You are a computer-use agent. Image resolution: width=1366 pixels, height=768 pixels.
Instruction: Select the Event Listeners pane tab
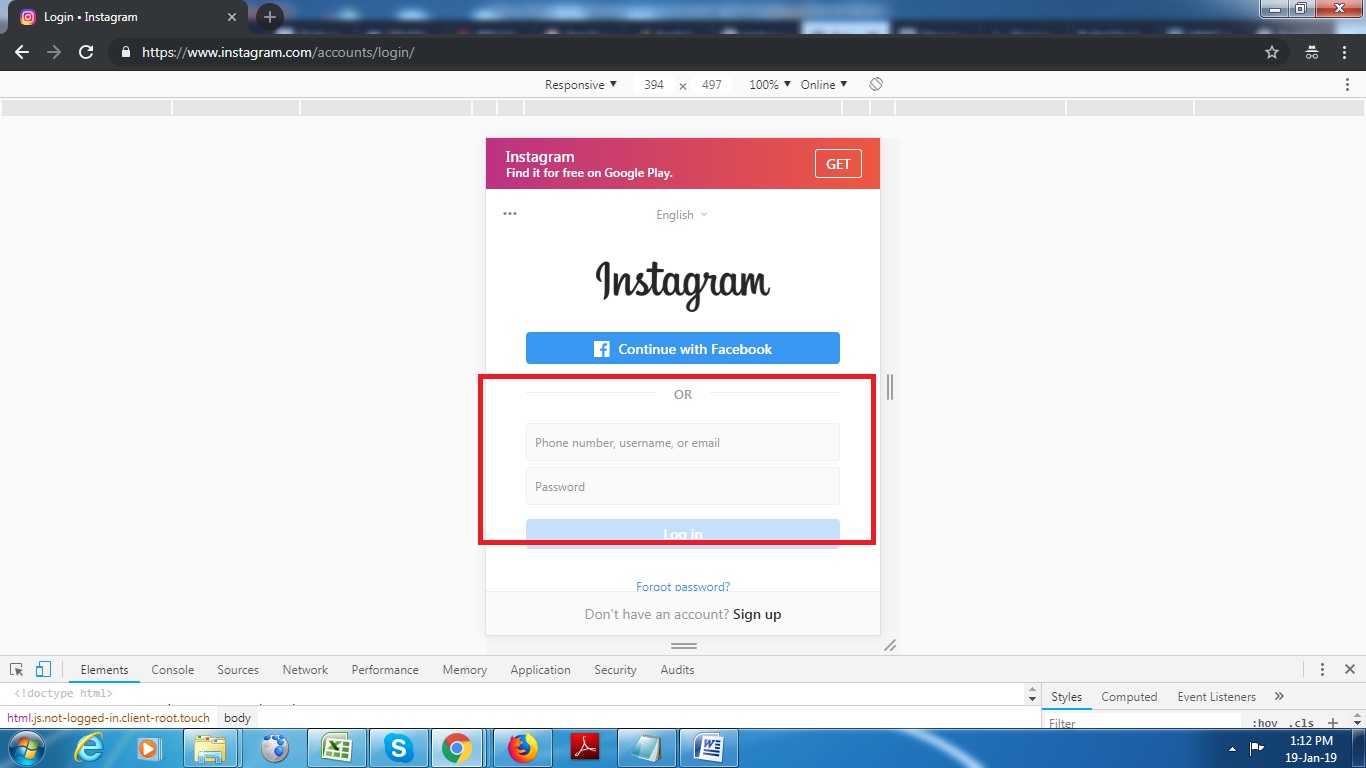coord(1216,697)
